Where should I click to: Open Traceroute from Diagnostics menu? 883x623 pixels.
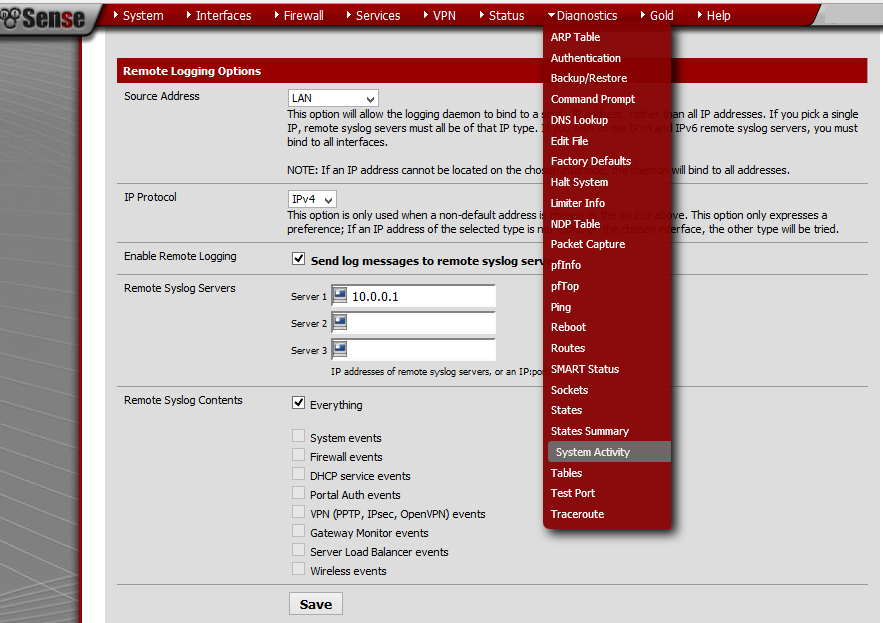(x=577, y=514)
